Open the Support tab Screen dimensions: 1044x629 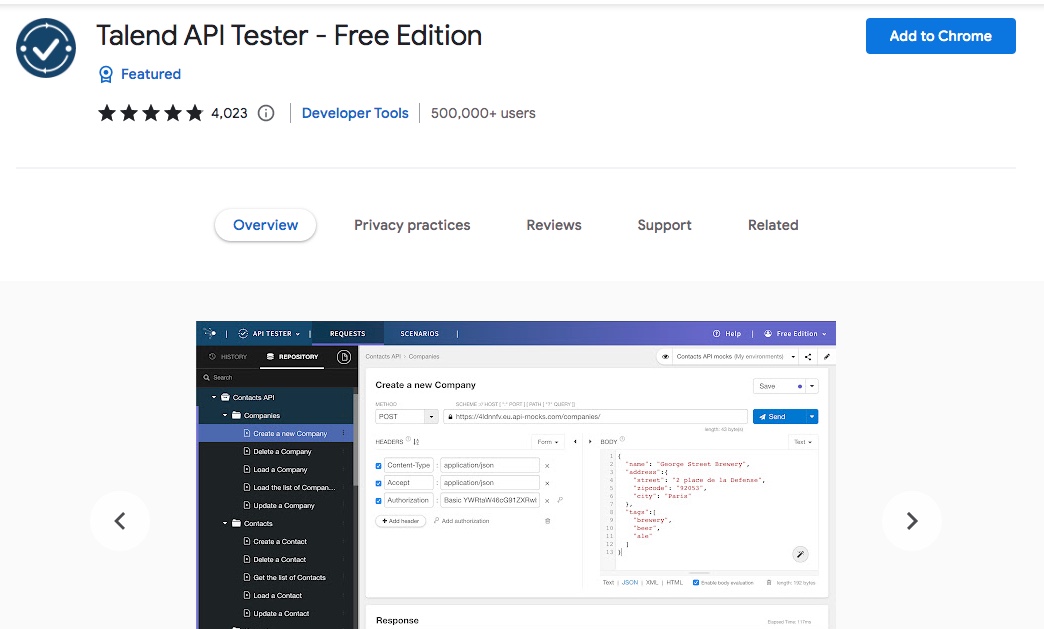click(664, 225)
